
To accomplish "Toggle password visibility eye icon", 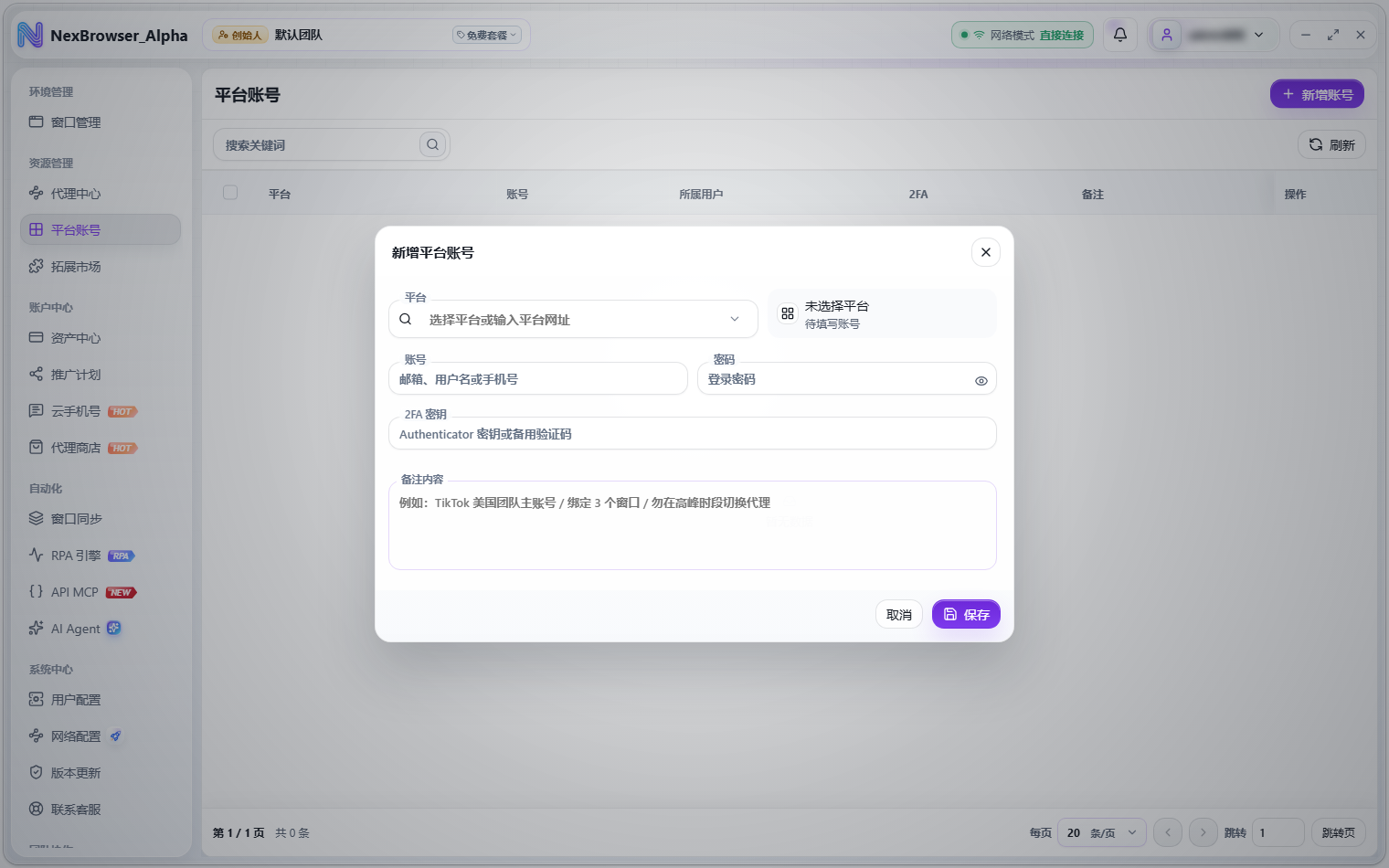I will (981, 381).
